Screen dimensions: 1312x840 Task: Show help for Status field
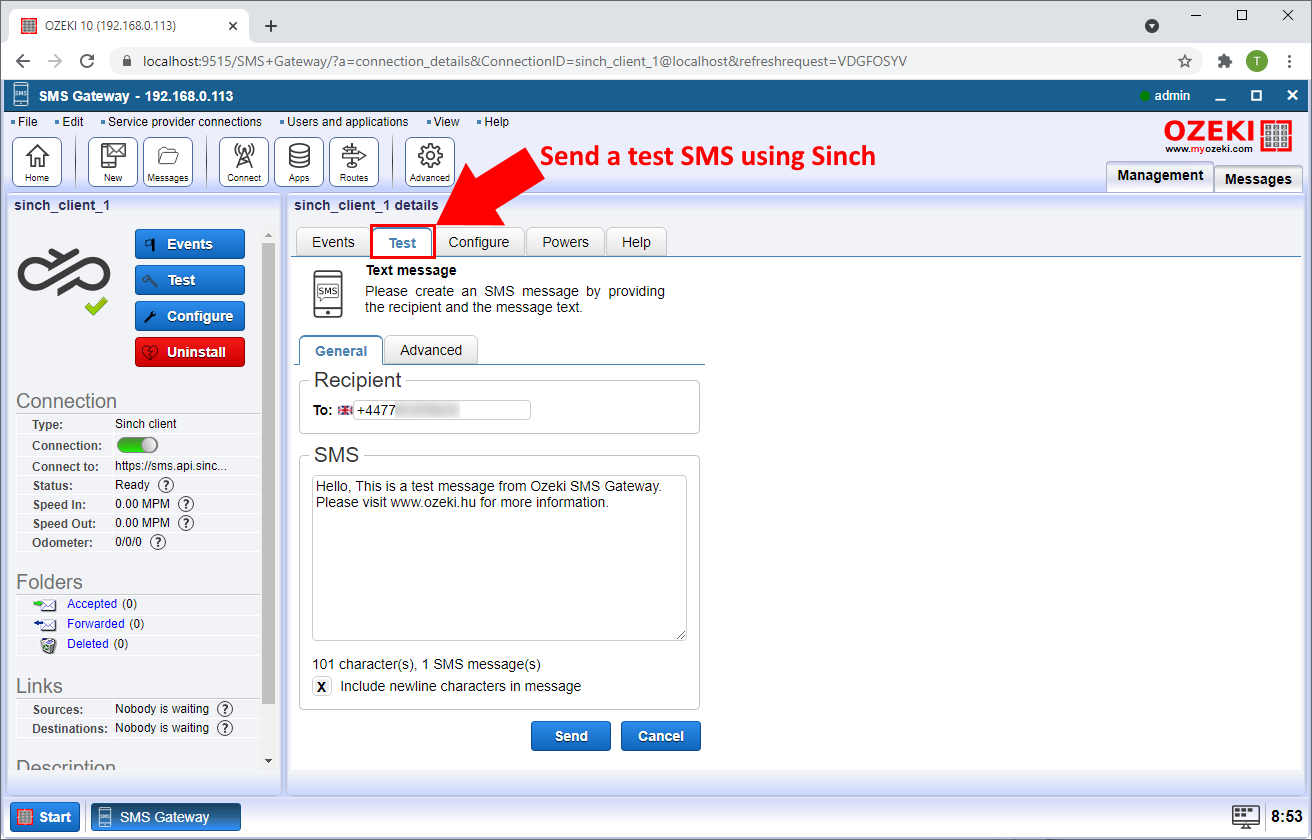click(166, 485)
